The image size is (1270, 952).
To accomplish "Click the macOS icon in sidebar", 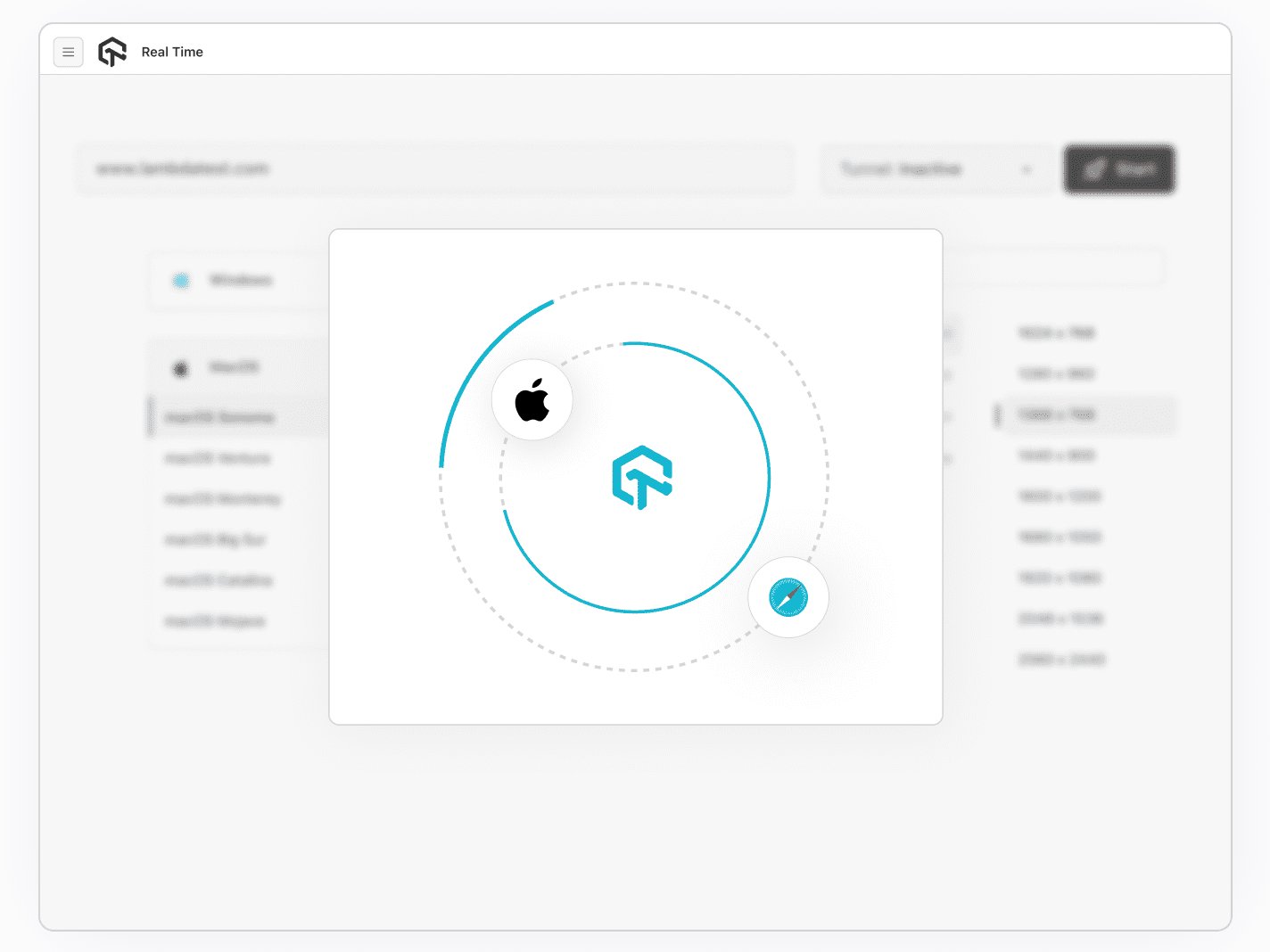I will pos(181,368).
